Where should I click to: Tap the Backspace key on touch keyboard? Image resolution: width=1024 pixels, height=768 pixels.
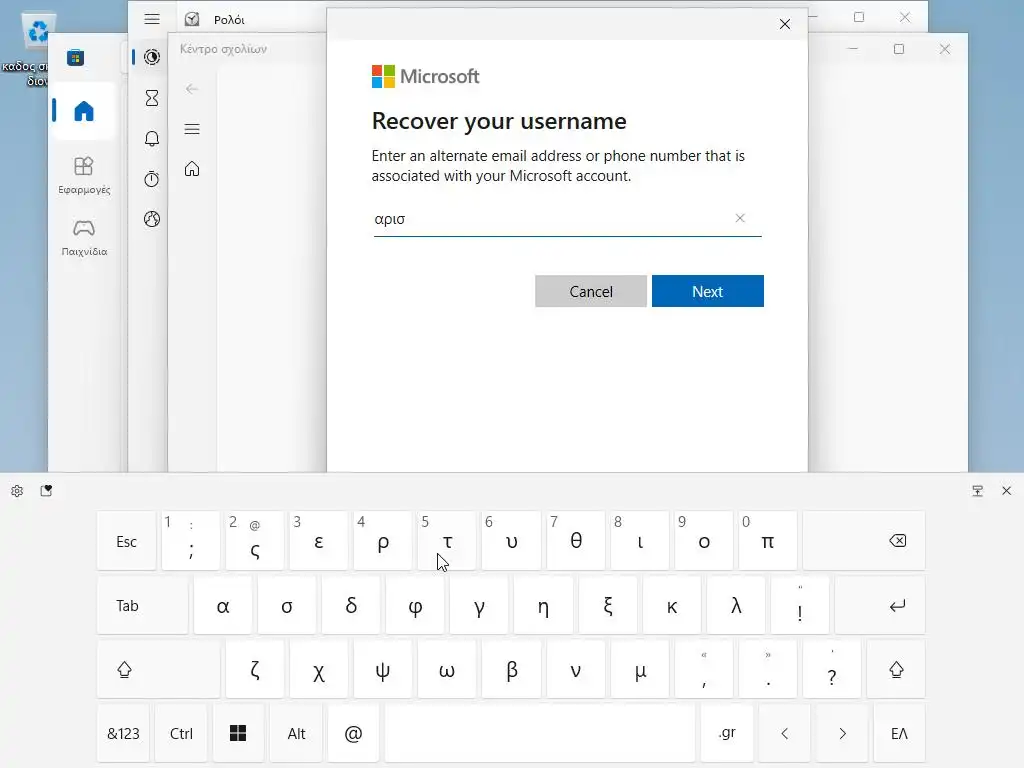(864, 541)
